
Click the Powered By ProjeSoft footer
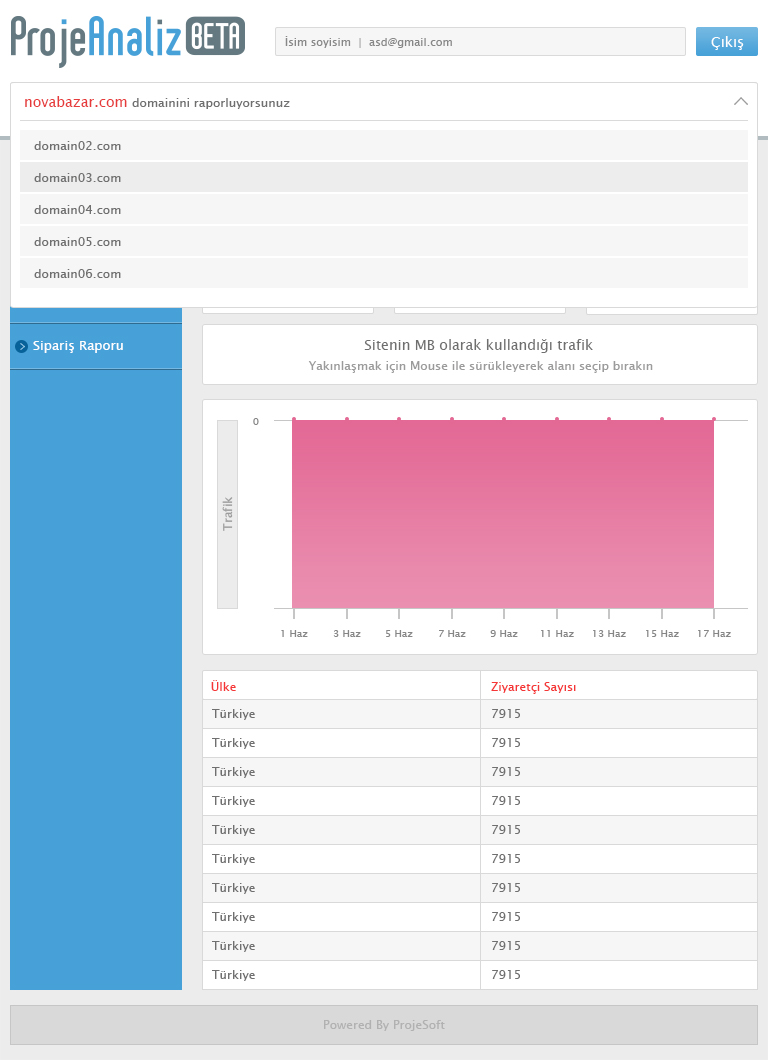pos(384,1025)
